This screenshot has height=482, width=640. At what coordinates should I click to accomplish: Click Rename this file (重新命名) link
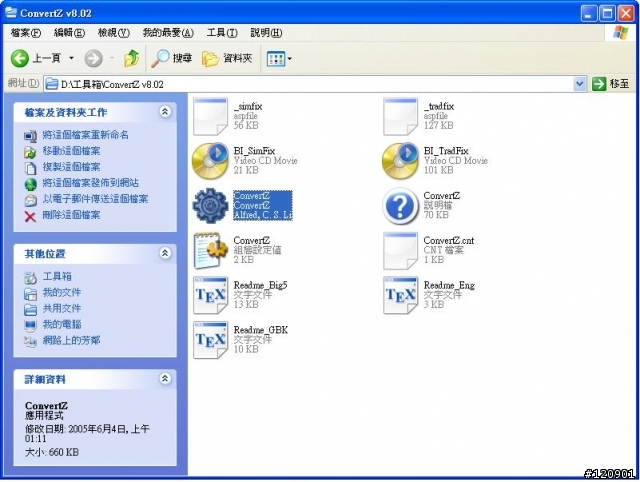click(x=85, y=135)
